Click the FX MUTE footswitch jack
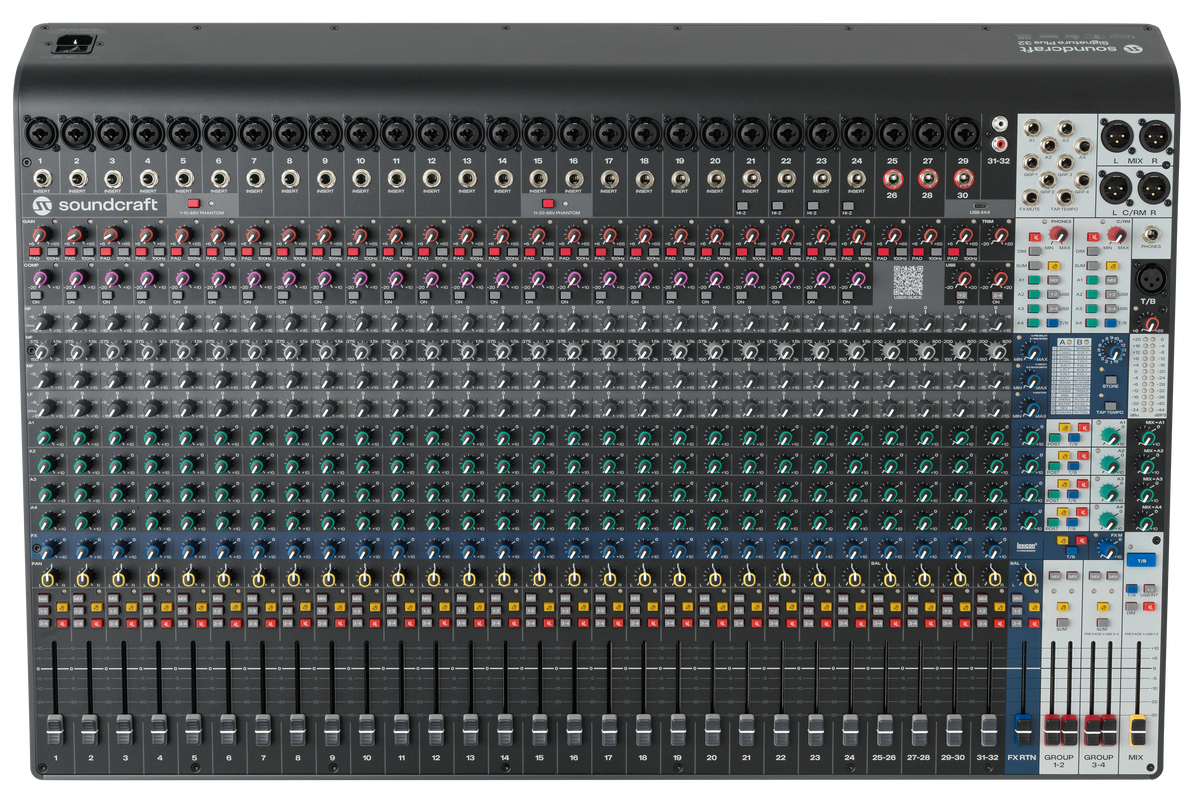The height and width of the screenshot is (801, 1200). point(1031,198)
